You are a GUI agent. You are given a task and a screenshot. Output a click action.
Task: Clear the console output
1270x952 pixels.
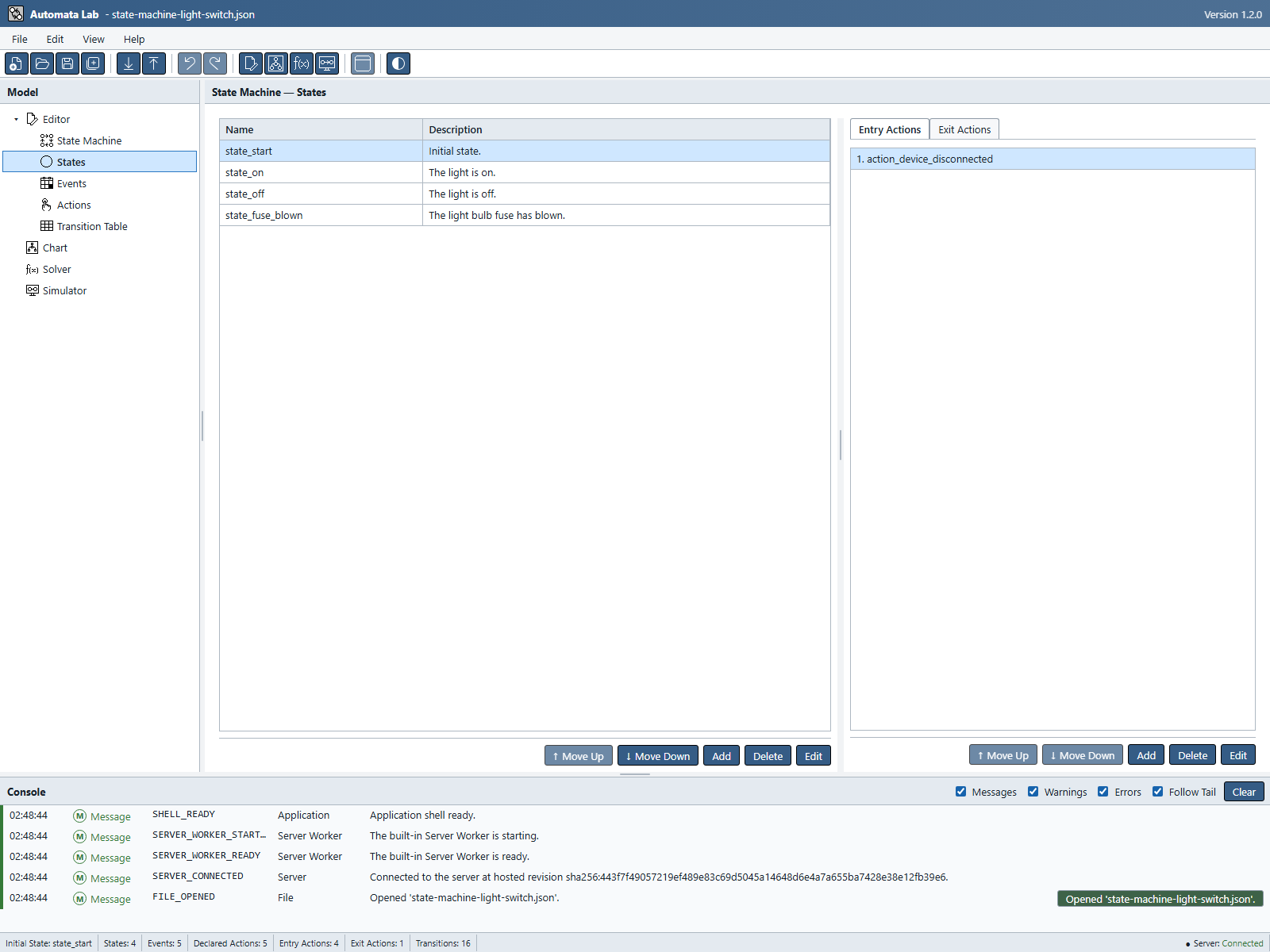(x=1244, y=792)
